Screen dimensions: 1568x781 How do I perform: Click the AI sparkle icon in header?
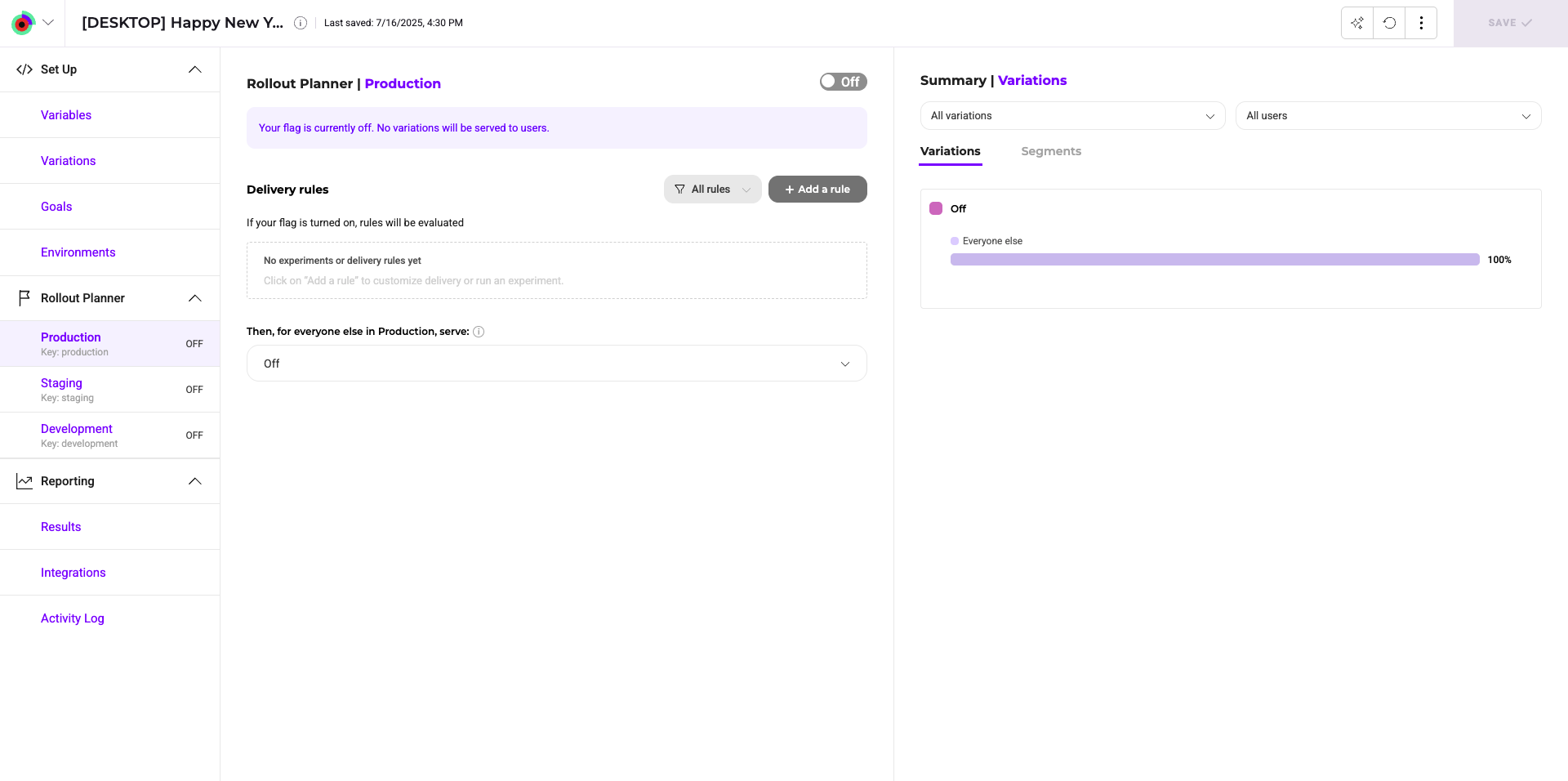tap(1357, 23)
